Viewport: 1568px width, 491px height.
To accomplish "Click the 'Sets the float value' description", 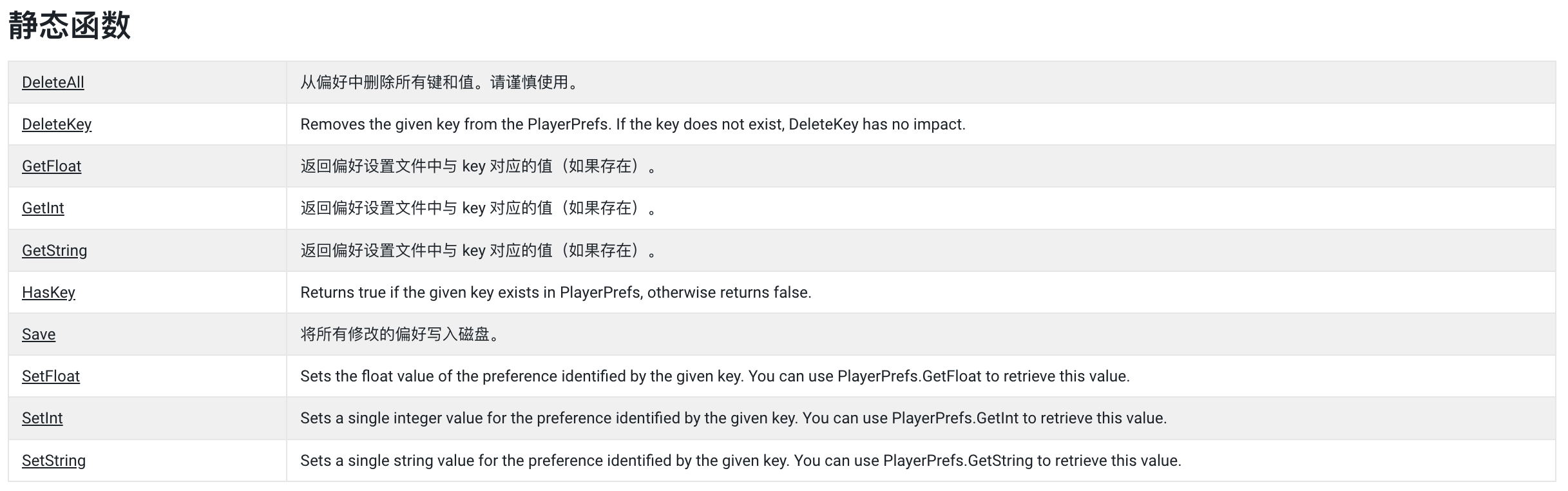I will [x=714, y=376].
